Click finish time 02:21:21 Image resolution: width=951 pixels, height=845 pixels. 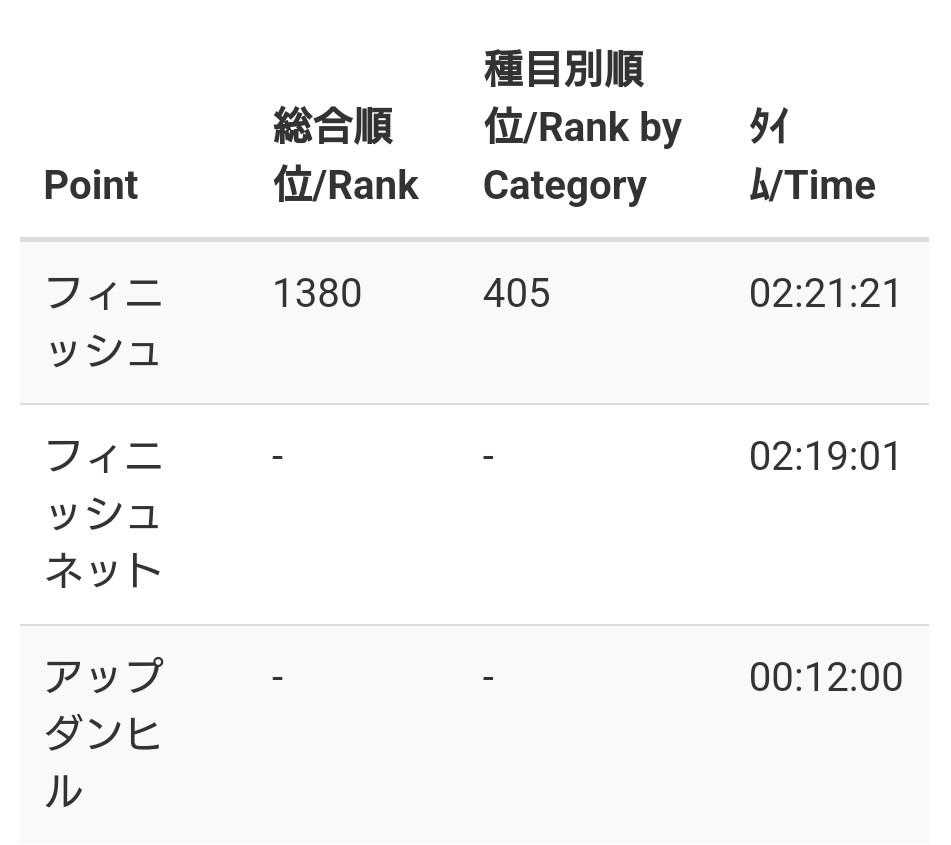[x=825, y=294]
